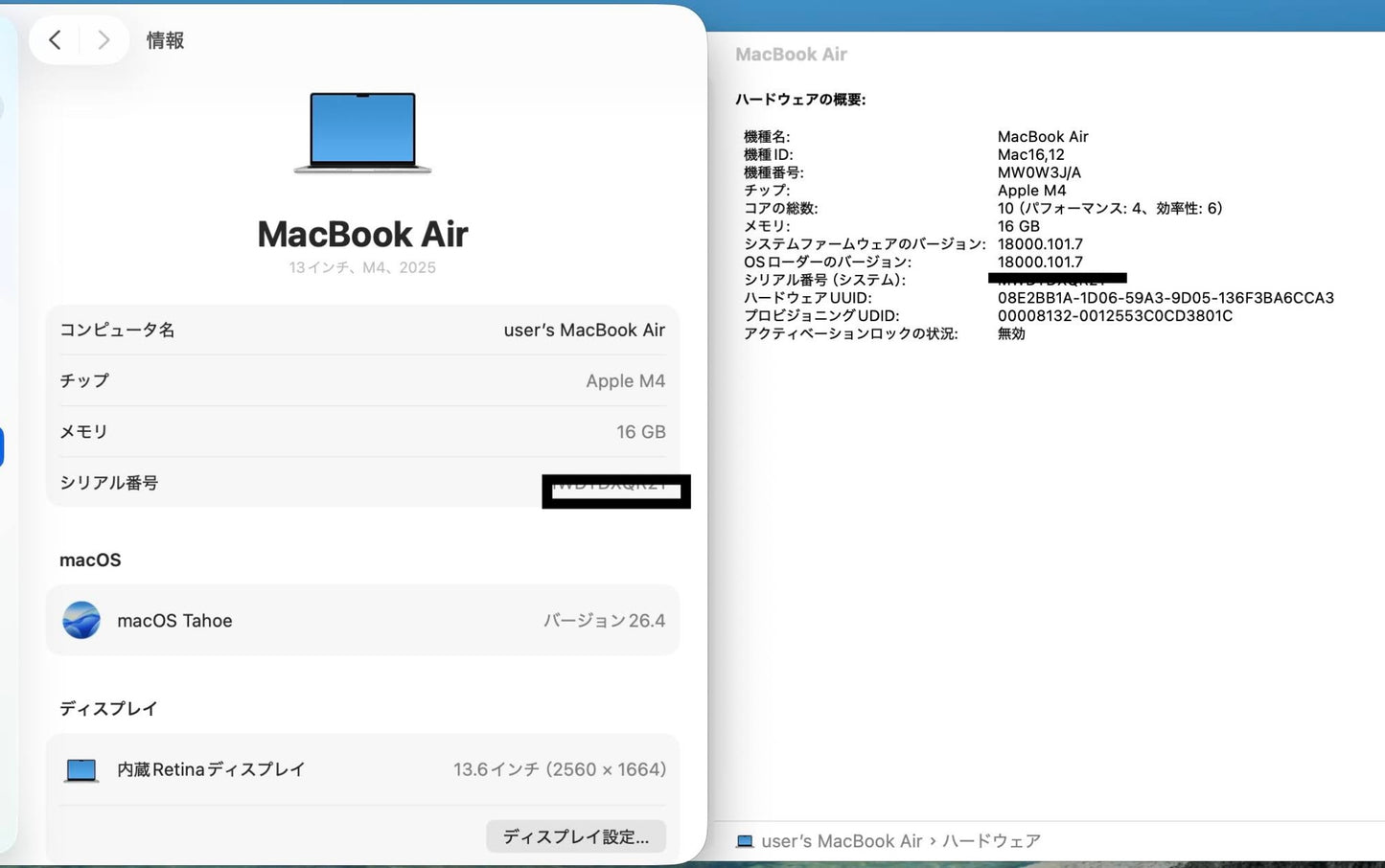This screenshot has height=868, width=1385.
Task: Click the 08E2BB1A-1D06-59A3-9D05-136F3BA6CCA3 value
Action: pyautogui.click(x=1166, y=298)
